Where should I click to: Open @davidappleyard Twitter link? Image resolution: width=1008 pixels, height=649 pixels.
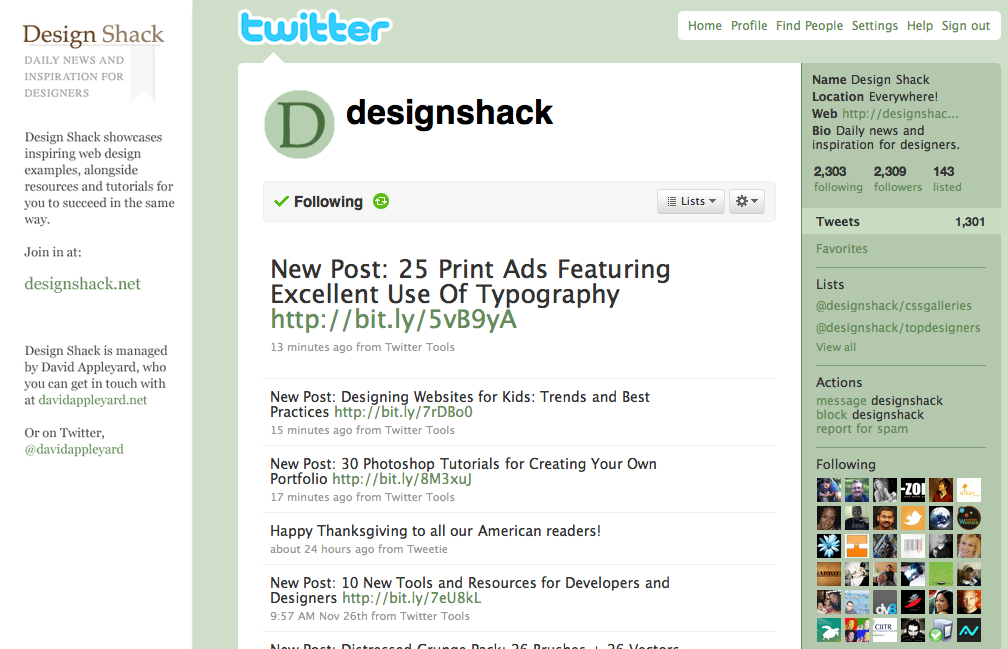point(74,449)
